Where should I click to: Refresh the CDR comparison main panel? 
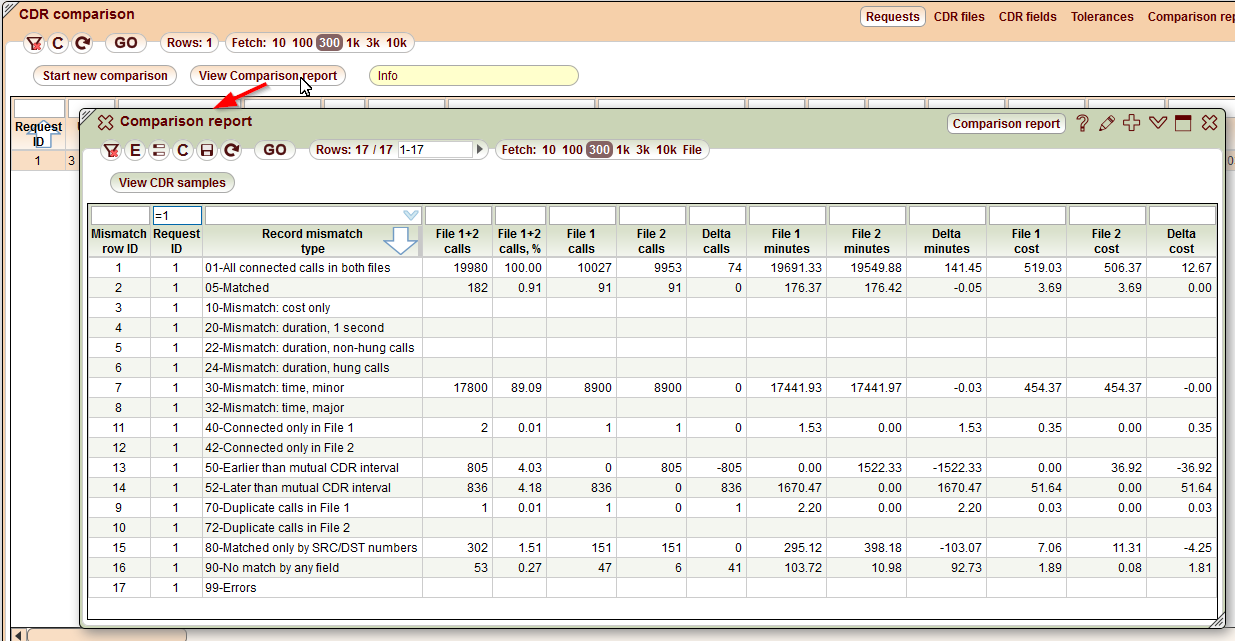coord(83,43)
